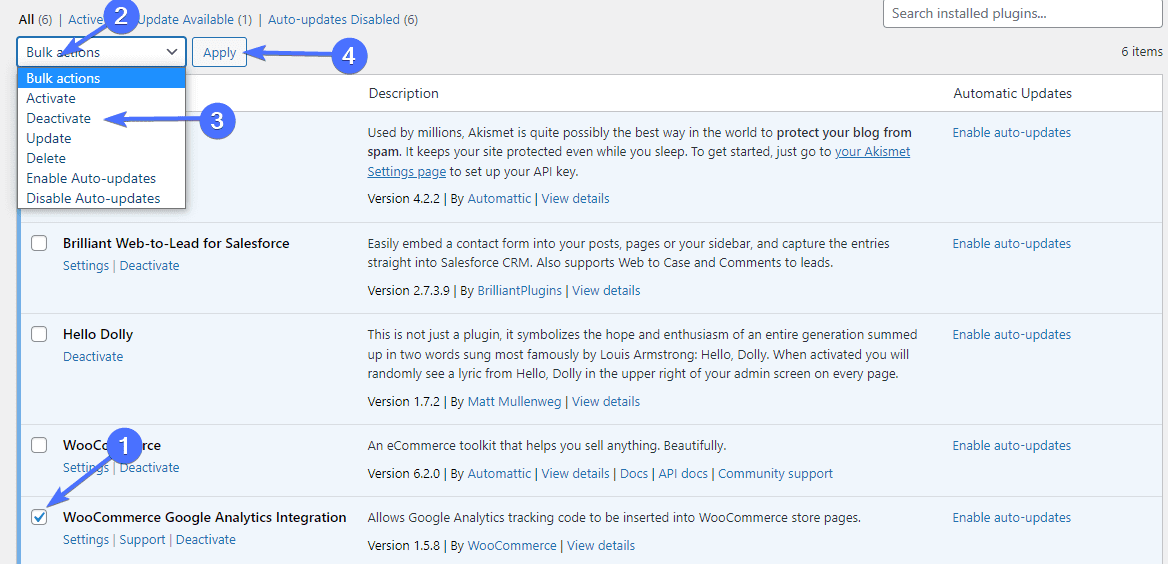Enable auto-updates for Akismet
Viewport: 1168px width, 564px height.
point(1012,133)
